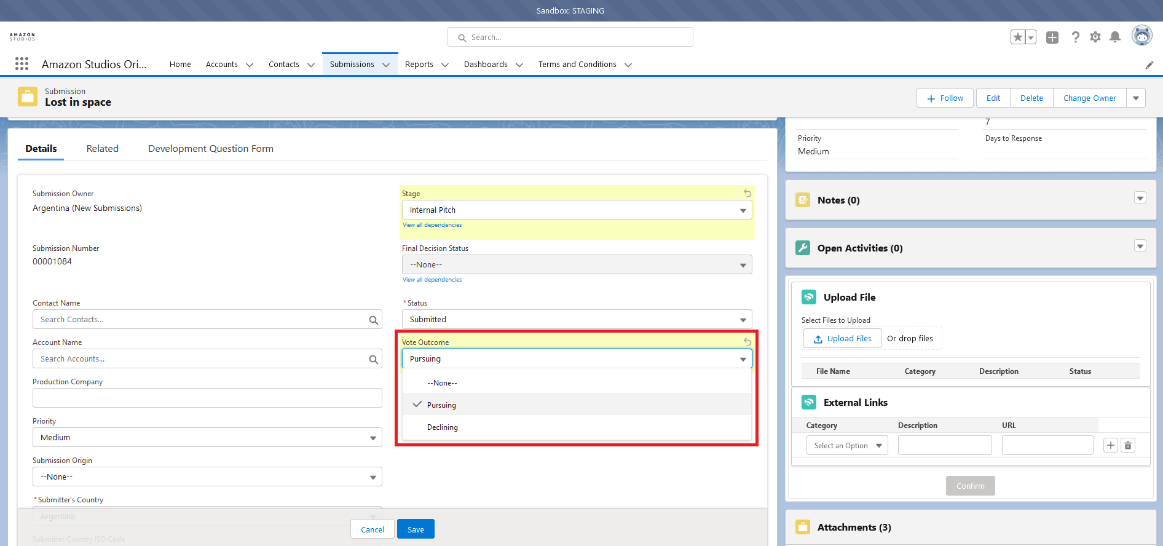Click the Attachments folder icon

click(x=803, y=527)
